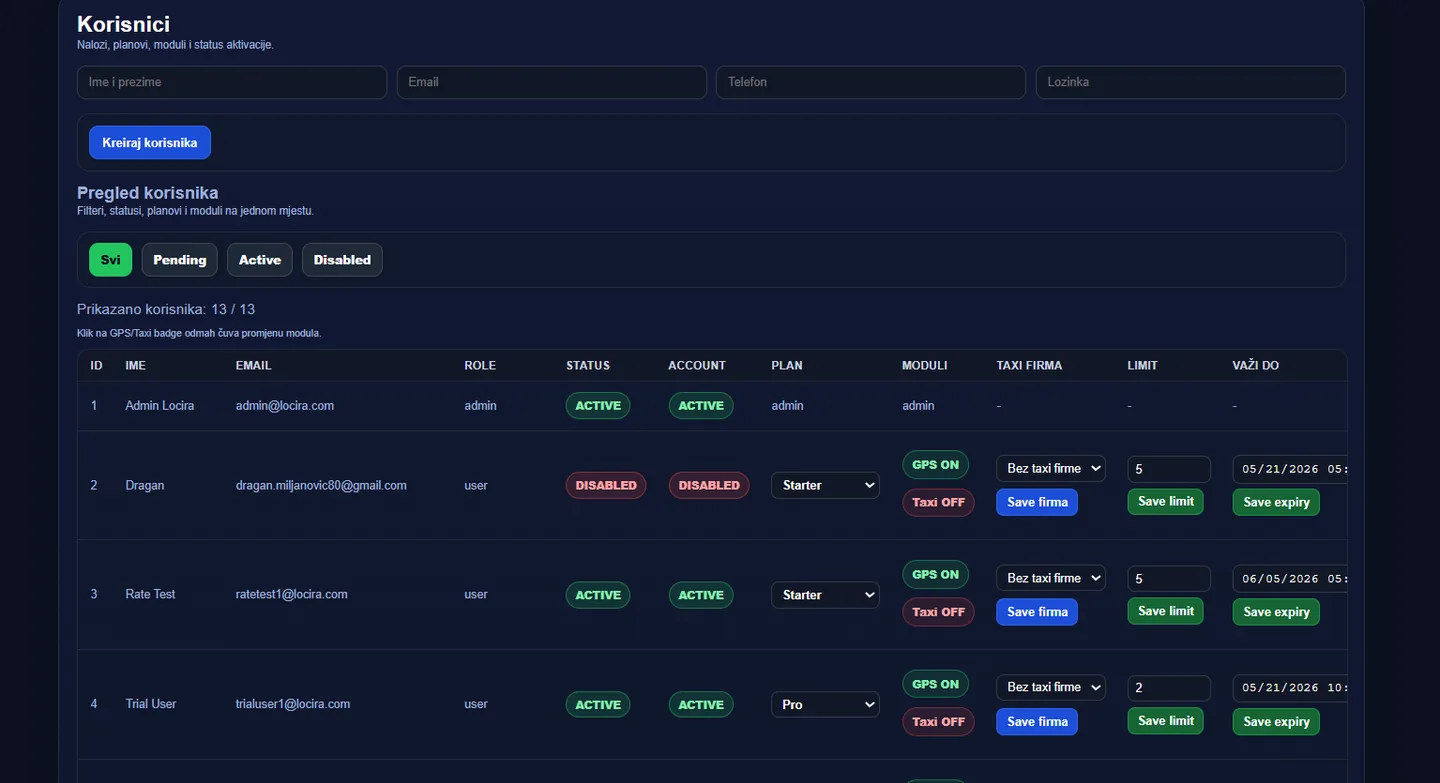
Task: Filter users by Active
Action: (260, 260)
